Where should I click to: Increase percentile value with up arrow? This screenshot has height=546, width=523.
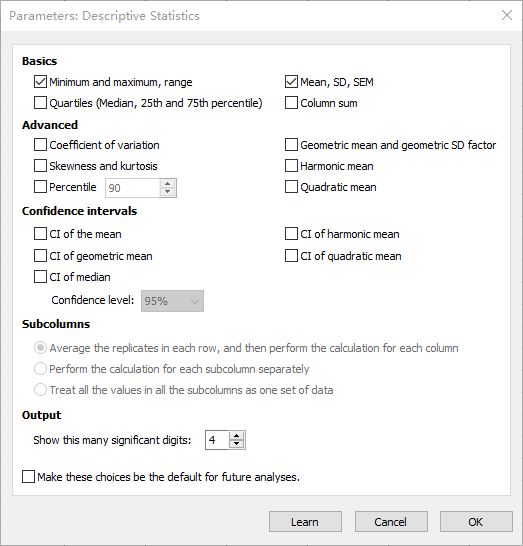coord(167,184)
